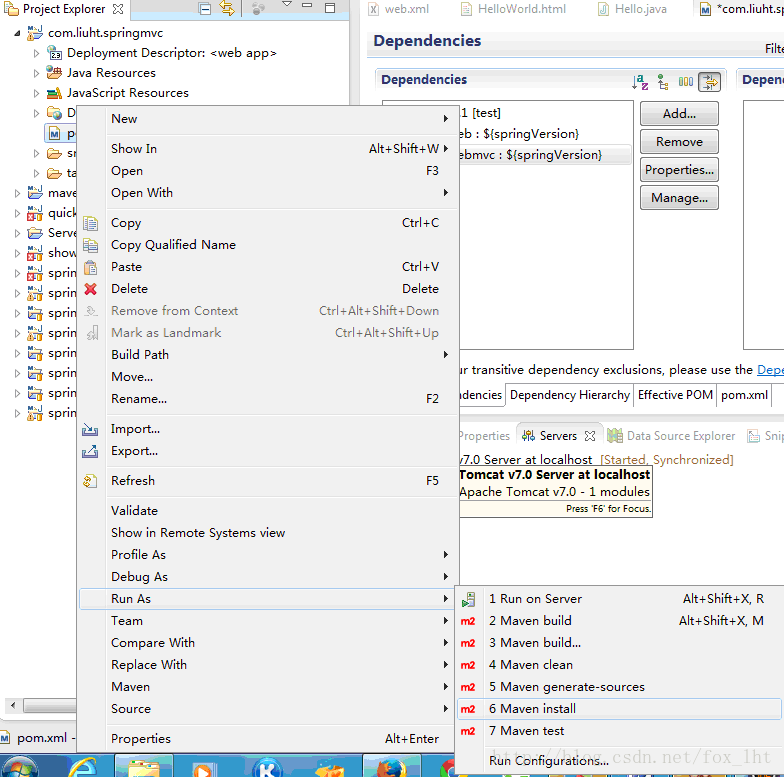
Task: Click the Refresh icon in menu
Action: tap(90, 481)
